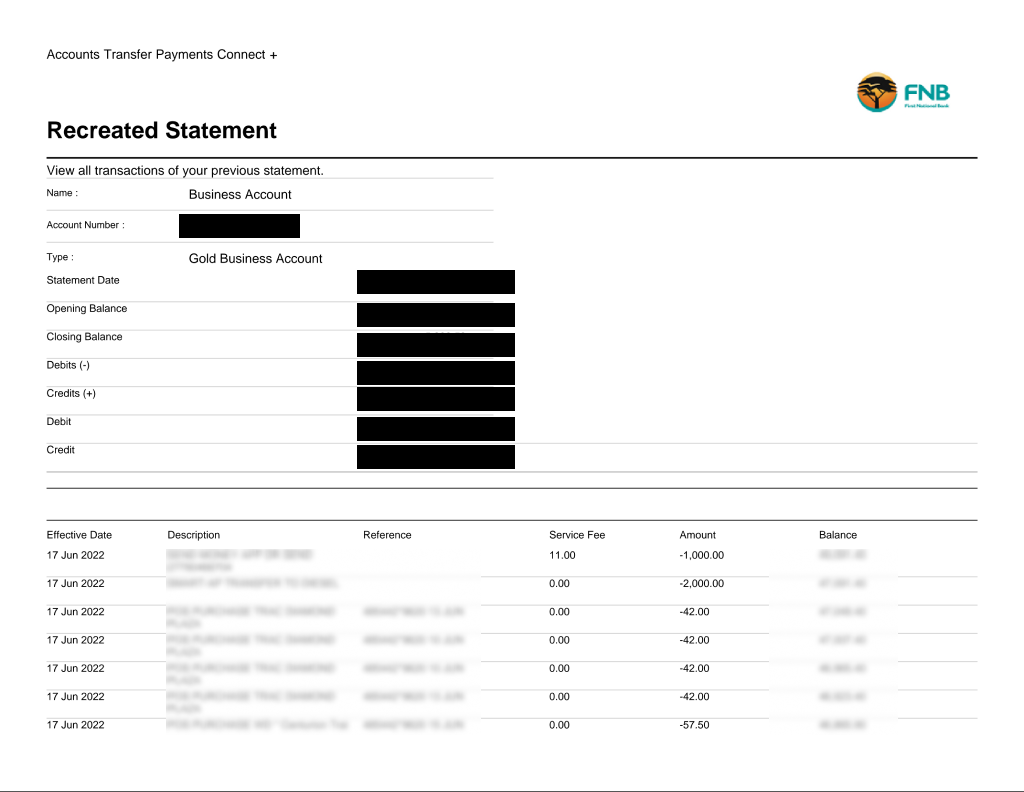Select the Gold Business Account type text
Screen dimensions: 1024x792
coord(255,259)
